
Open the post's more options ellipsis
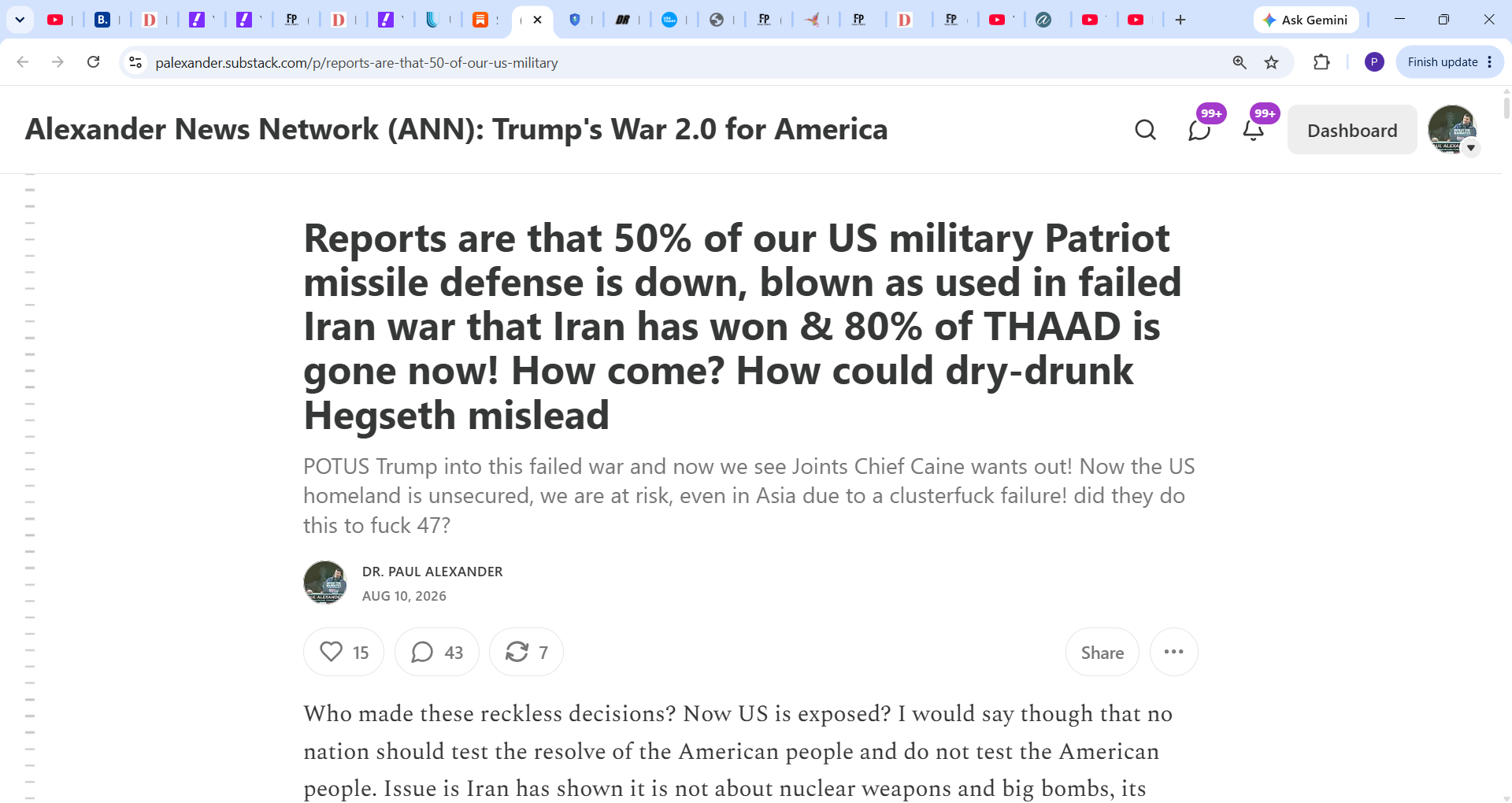coord(1174,652)
